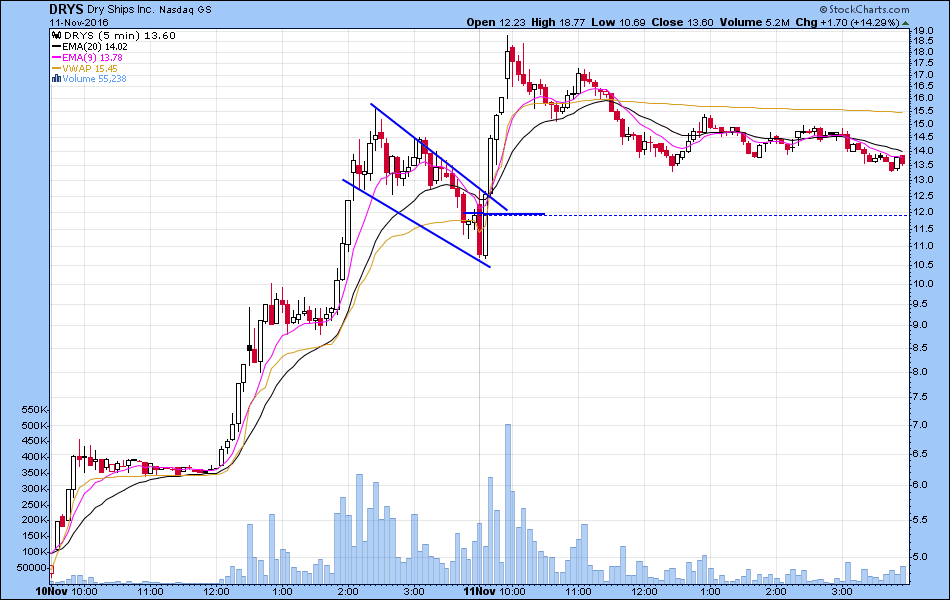The image size is (950, 600).
Task: Click orange line swatch next to VWAP
Action: pos(56,68)
